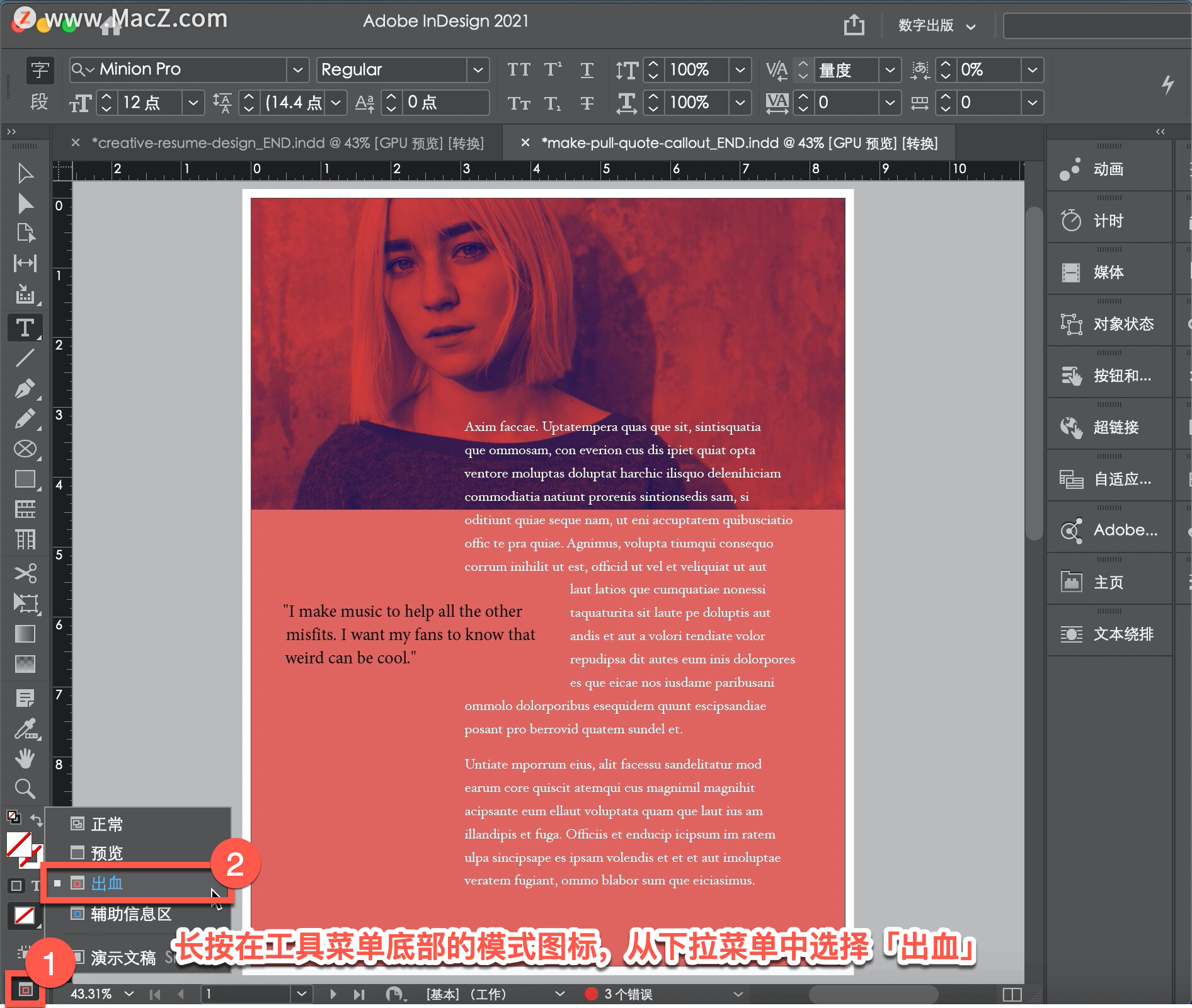Select the Free Transform tool
1192x1008 pixels.
tap(25, 604)
